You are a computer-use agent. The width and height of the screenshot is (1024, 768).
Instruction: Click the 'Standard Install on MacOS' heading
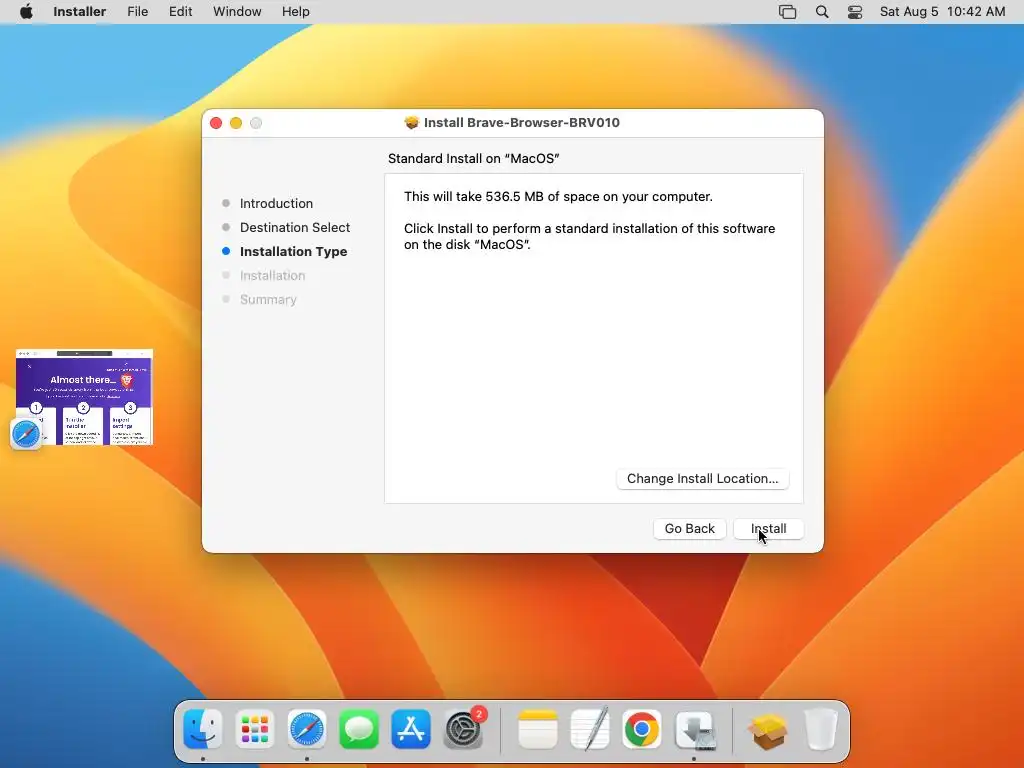click(x=473, y=158)
